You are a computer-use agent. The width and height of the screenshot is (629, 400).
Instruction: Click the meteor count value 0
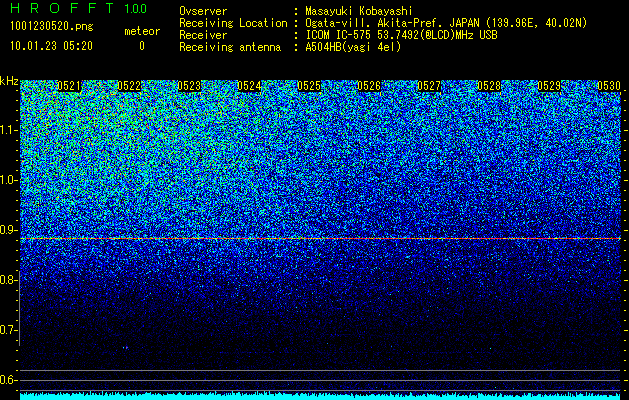coord(142,46)
